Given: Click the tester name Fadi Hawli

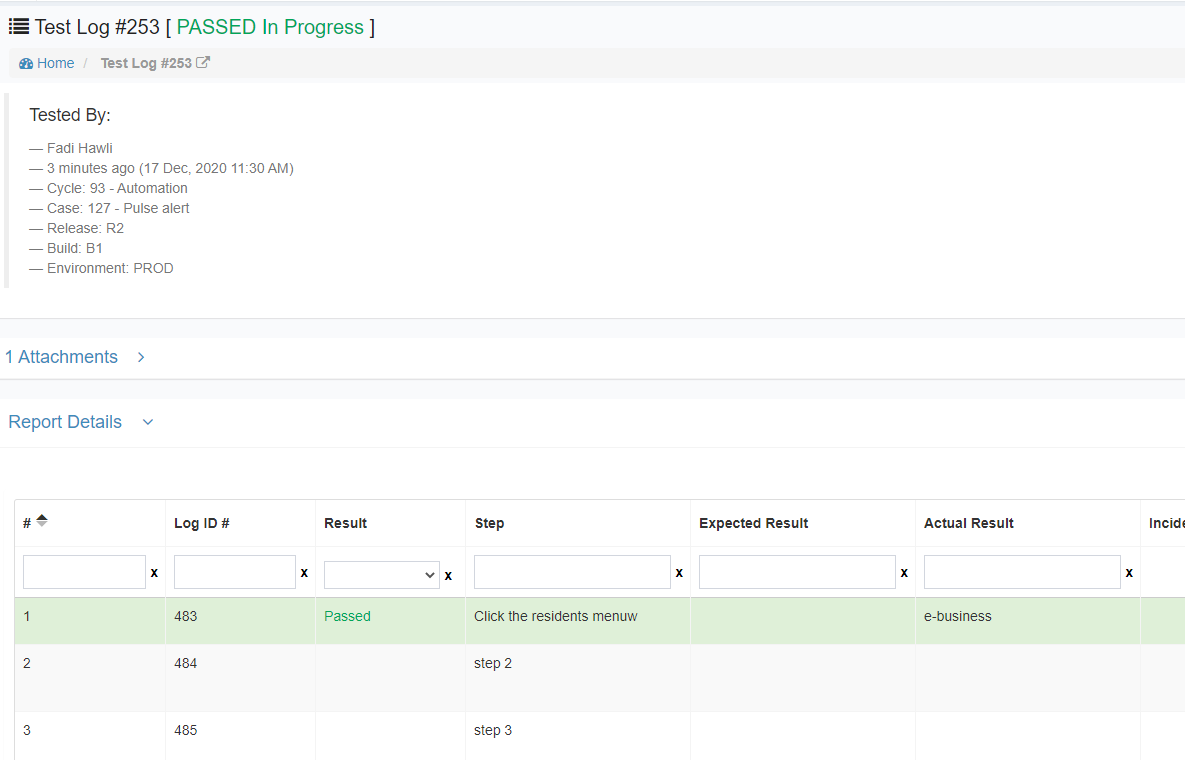Looking at the screenshot, I should point(79,148).
